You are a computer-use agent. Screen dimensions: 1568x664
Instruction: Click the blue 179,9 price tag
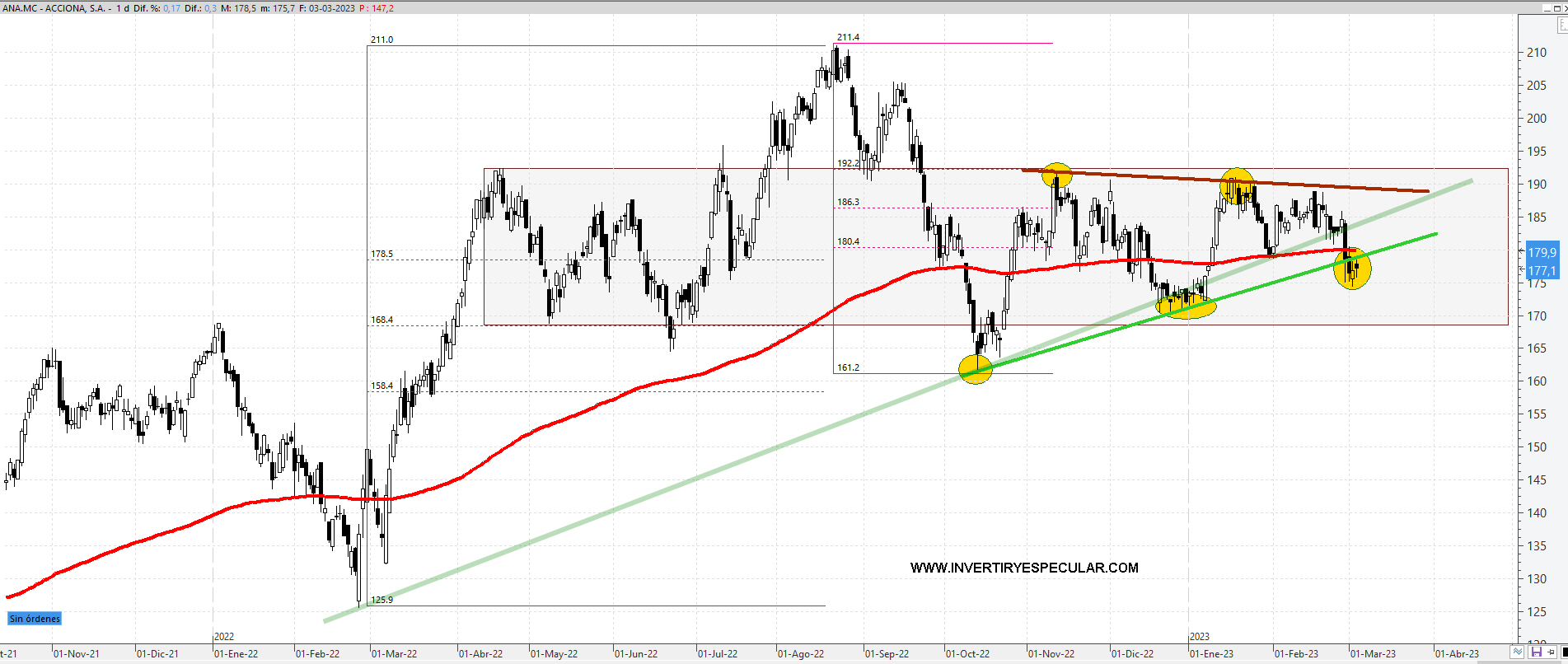tap(1542, 253)
